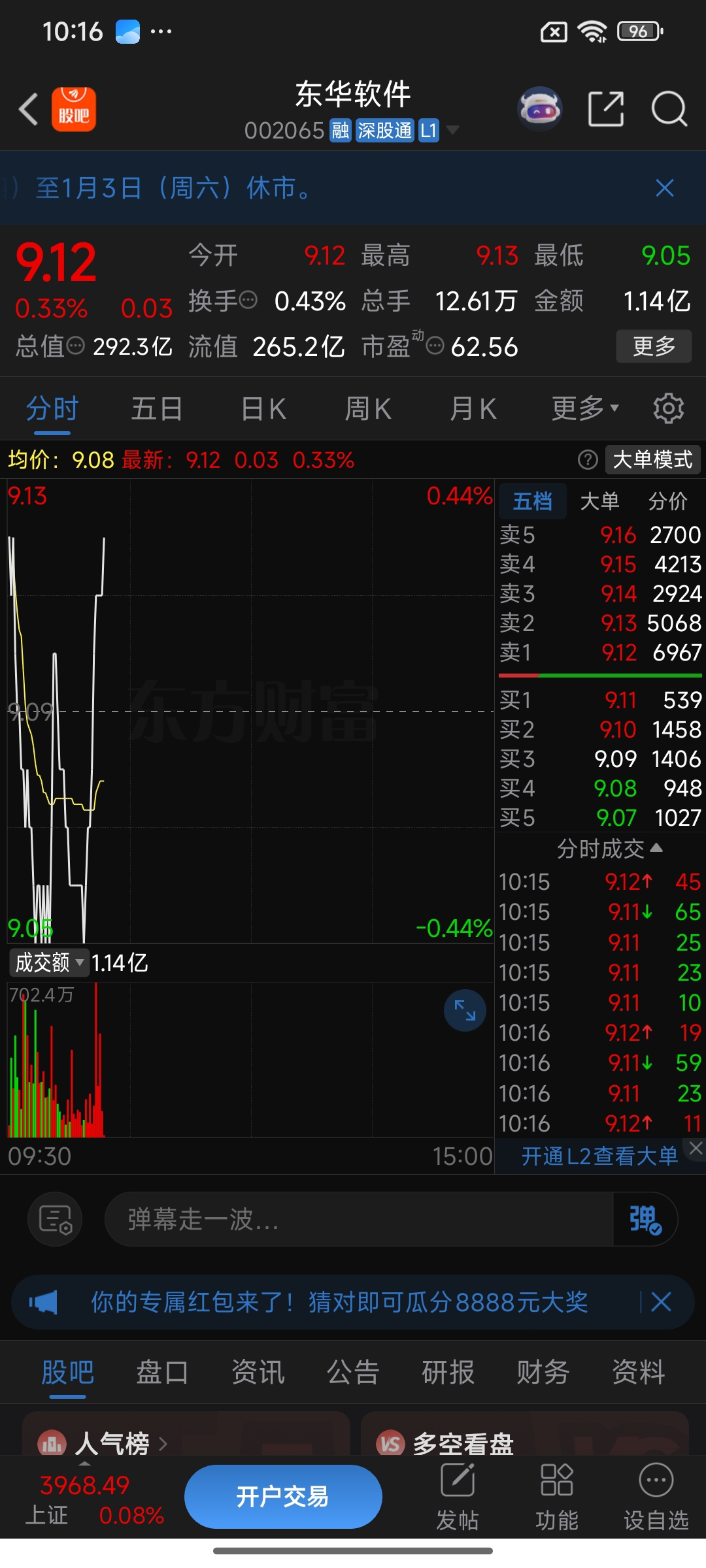Tap the 买5 9.07 order row

(600, 817)
